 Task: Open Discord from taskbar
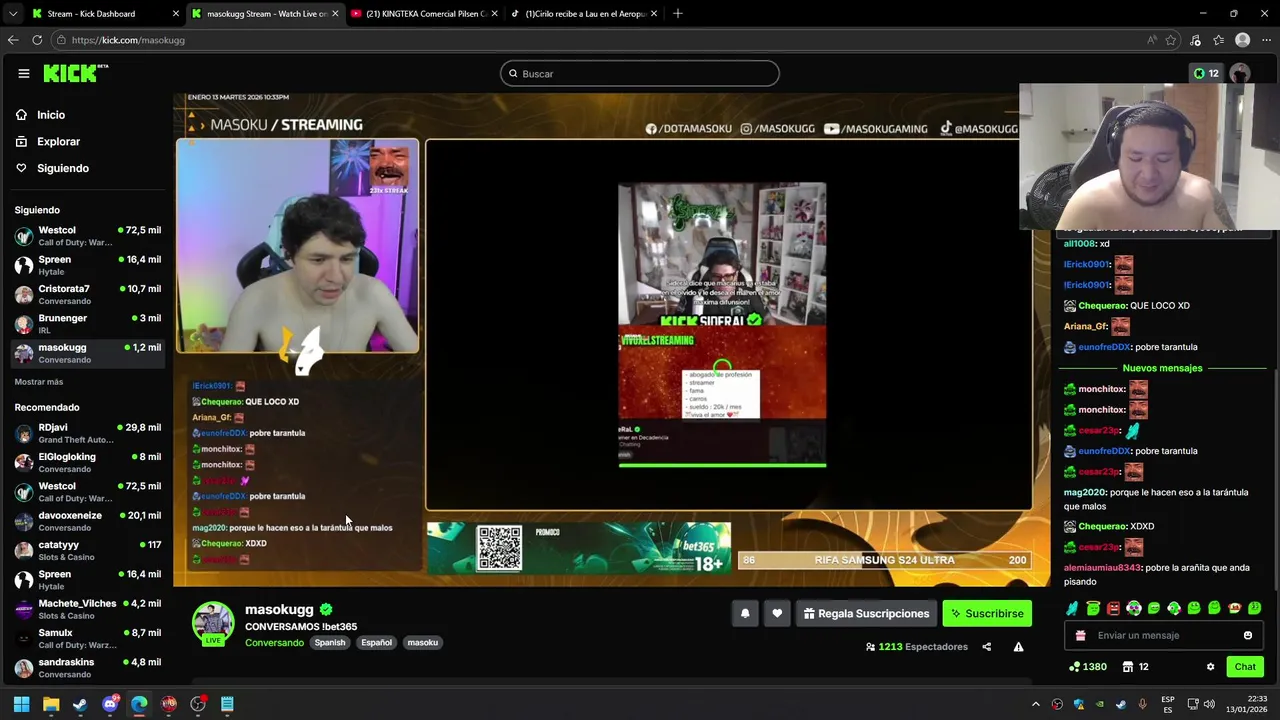[x=110, y=704]
